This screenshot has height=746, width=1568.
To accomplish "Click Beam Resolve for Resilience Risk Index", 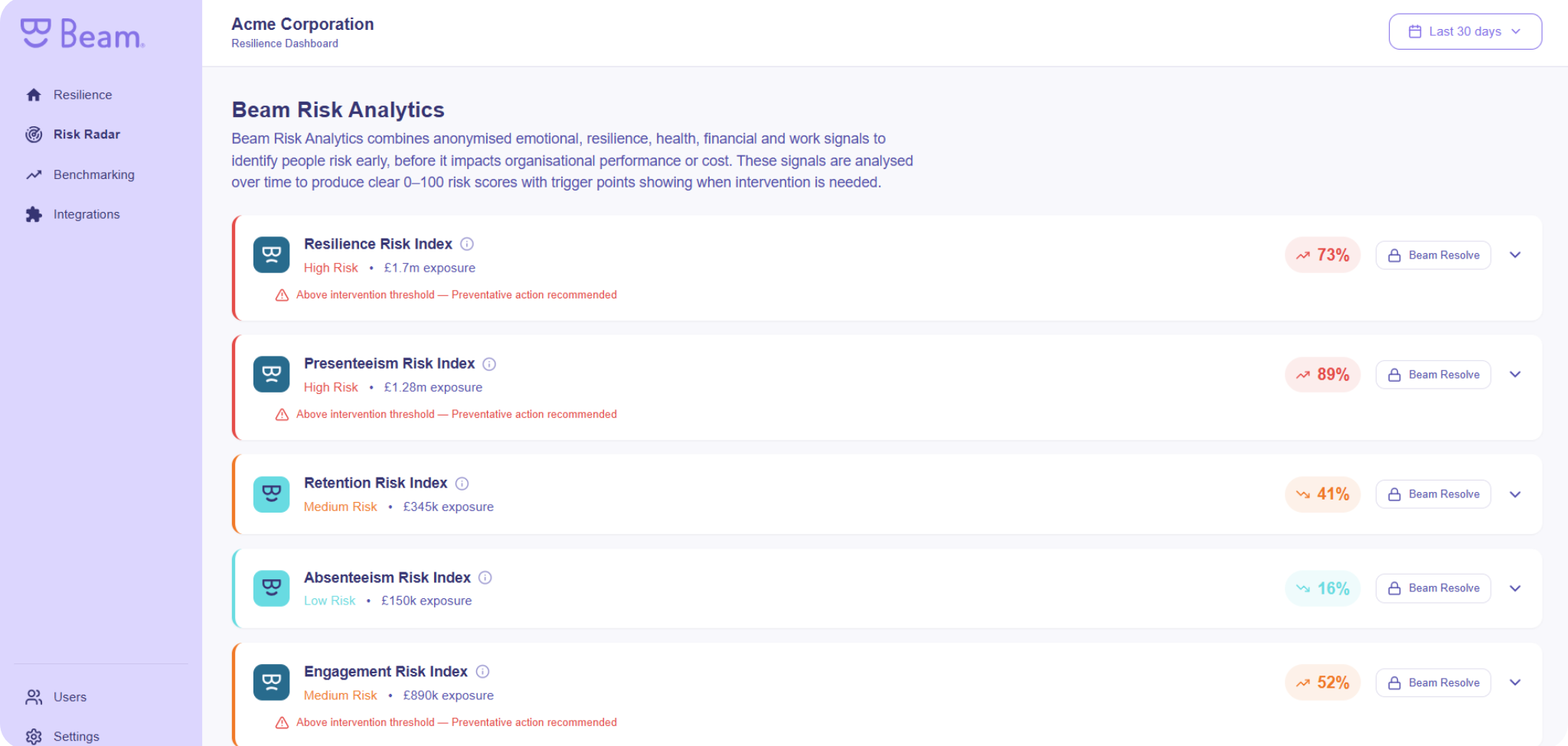I will coord(1432,256).
